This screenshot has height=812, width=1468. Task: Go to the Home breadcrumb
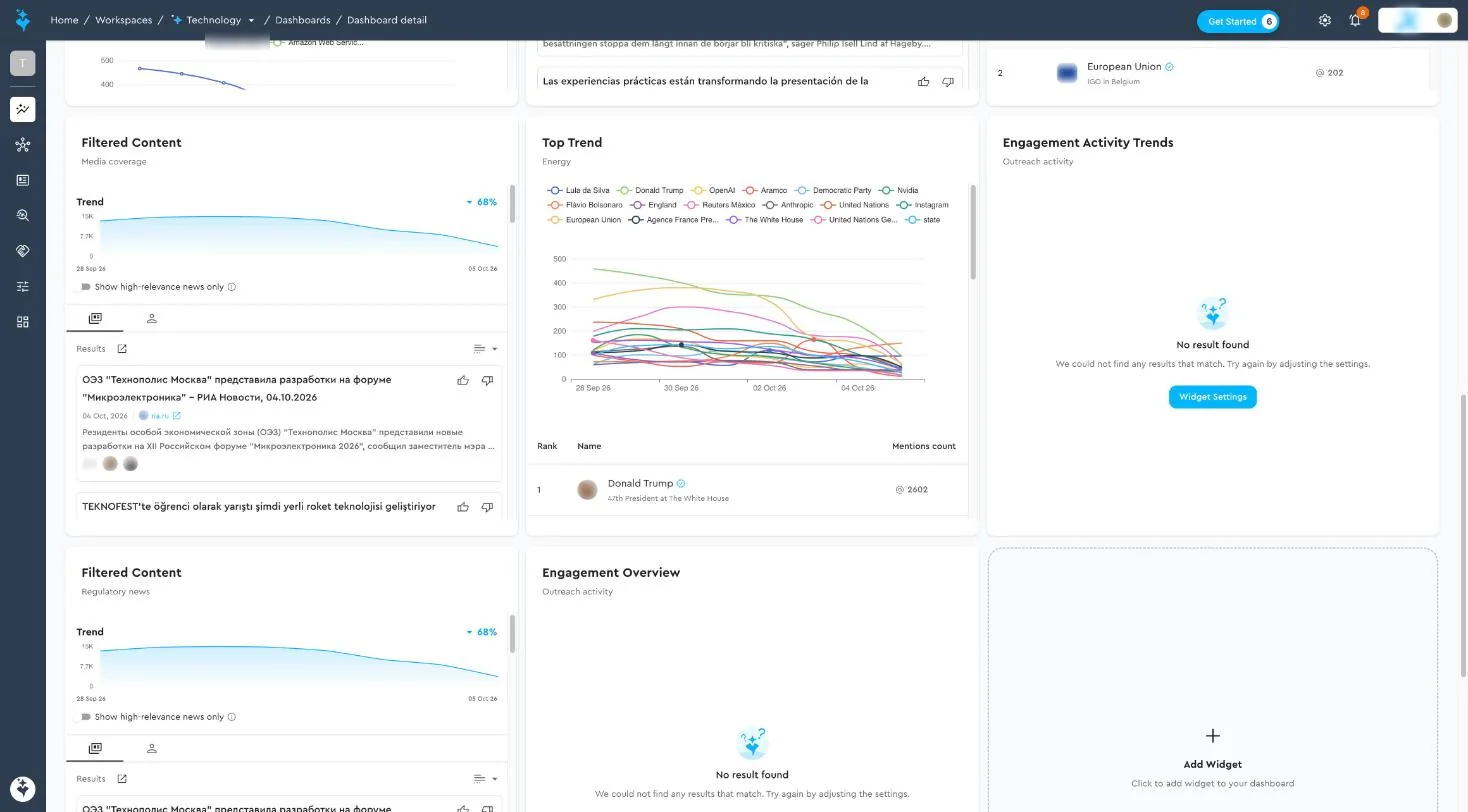pyautogui.click(x=64, y=20)
